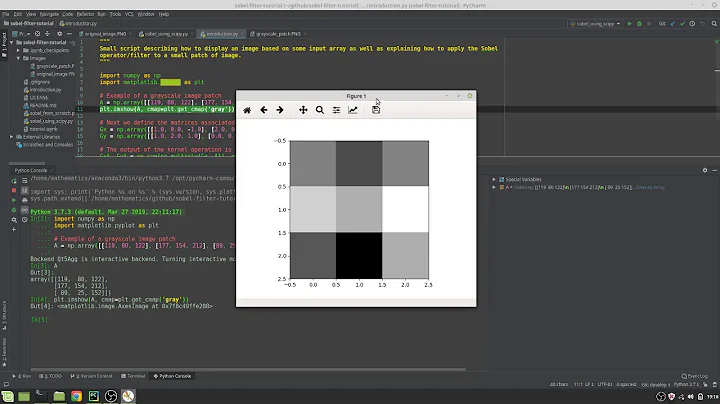
Task: Open the Tools menu
Action: [x=115, y=14]
